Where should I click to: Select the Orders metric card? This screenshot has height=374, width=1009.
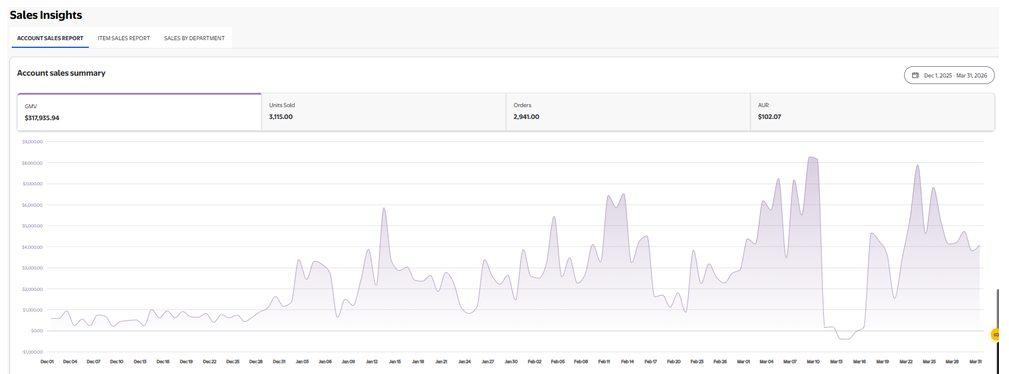[628, 112]
